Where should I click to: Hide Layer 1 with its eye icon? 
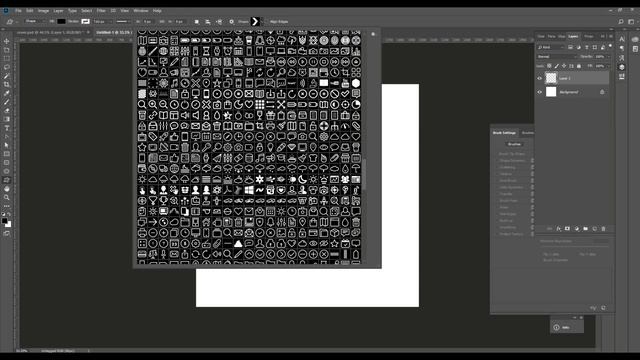click(x=540, y=78)
